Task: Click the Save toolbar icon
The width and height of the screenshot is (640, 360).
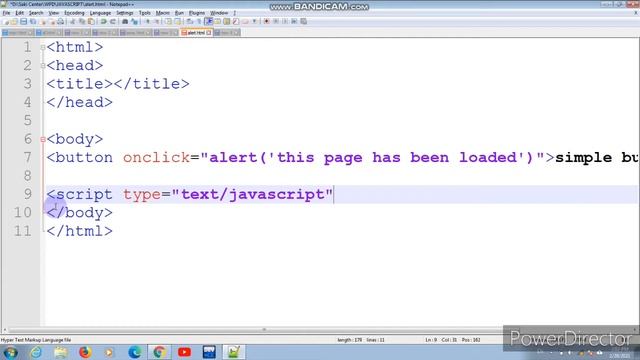Action: (x=23, y=21)
